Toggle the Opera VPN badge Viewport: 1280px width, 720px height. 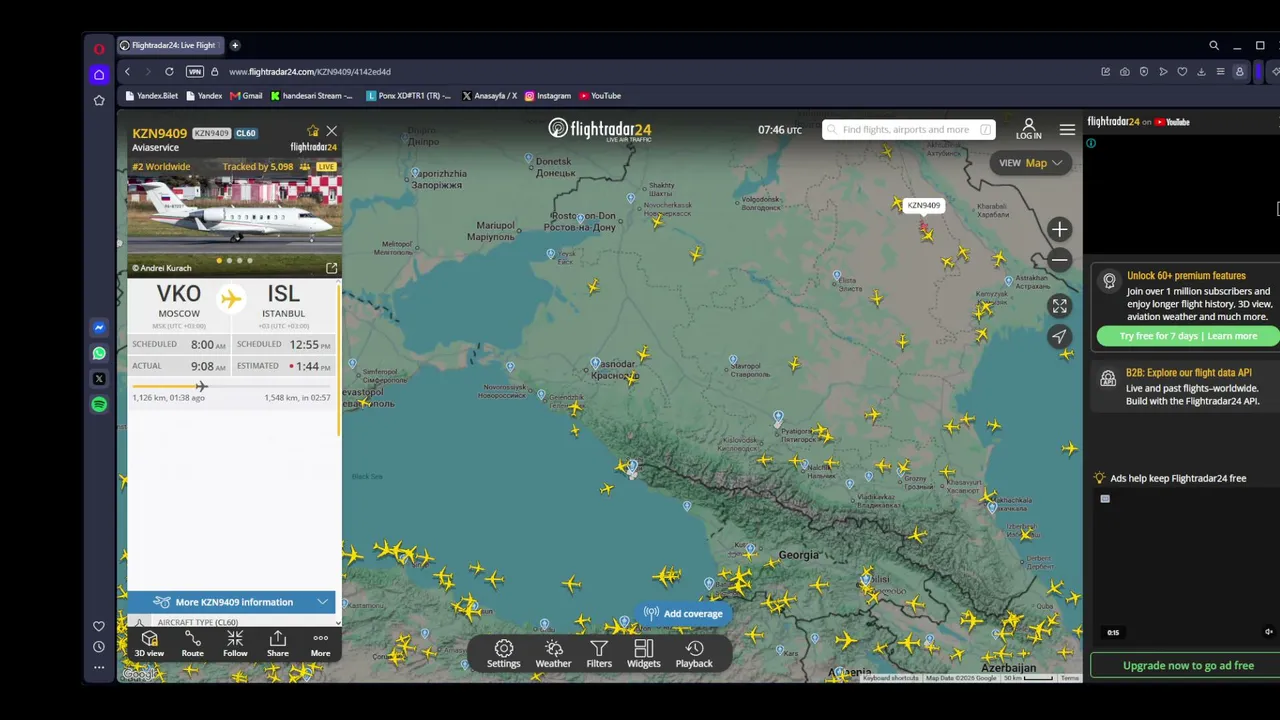195,72
